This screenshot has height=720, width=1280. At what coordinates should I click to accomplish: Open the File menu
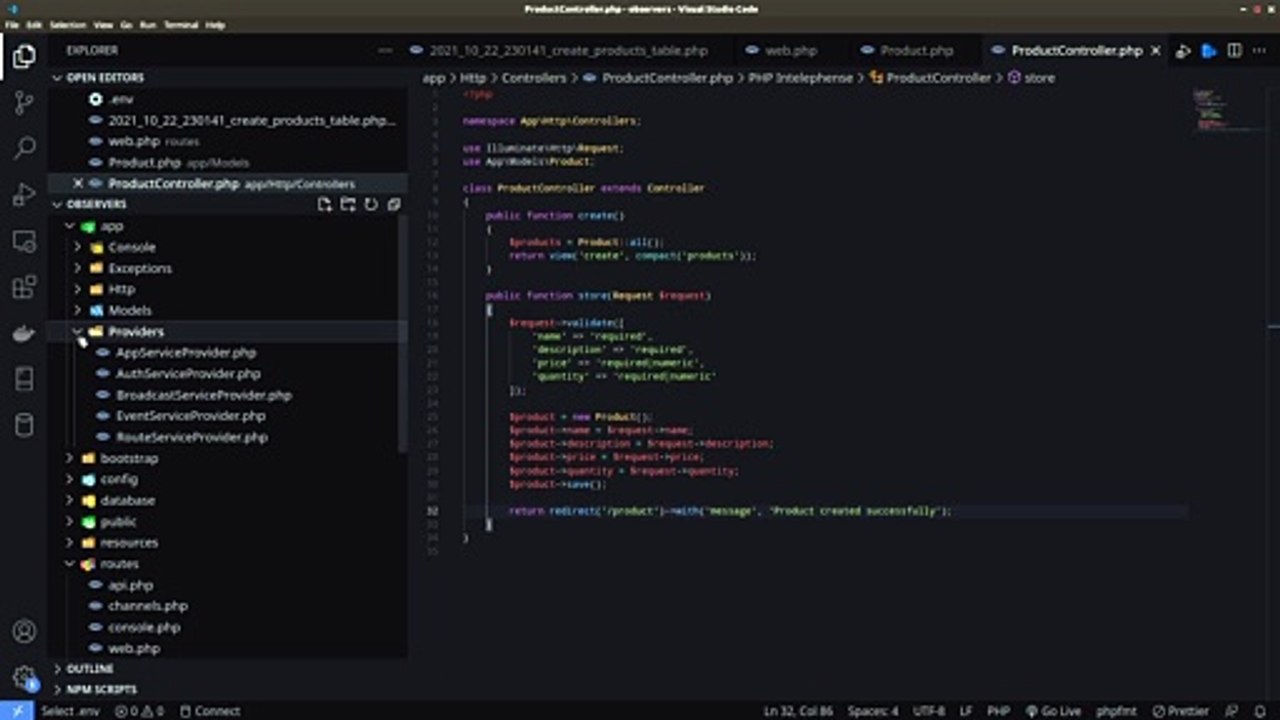[10, 24]
